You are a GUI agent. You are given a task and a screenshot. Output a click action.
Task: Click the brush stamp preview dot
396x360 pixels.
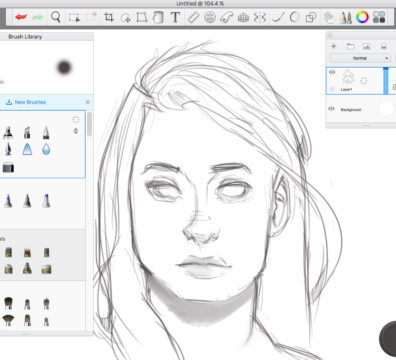[64, 67]
